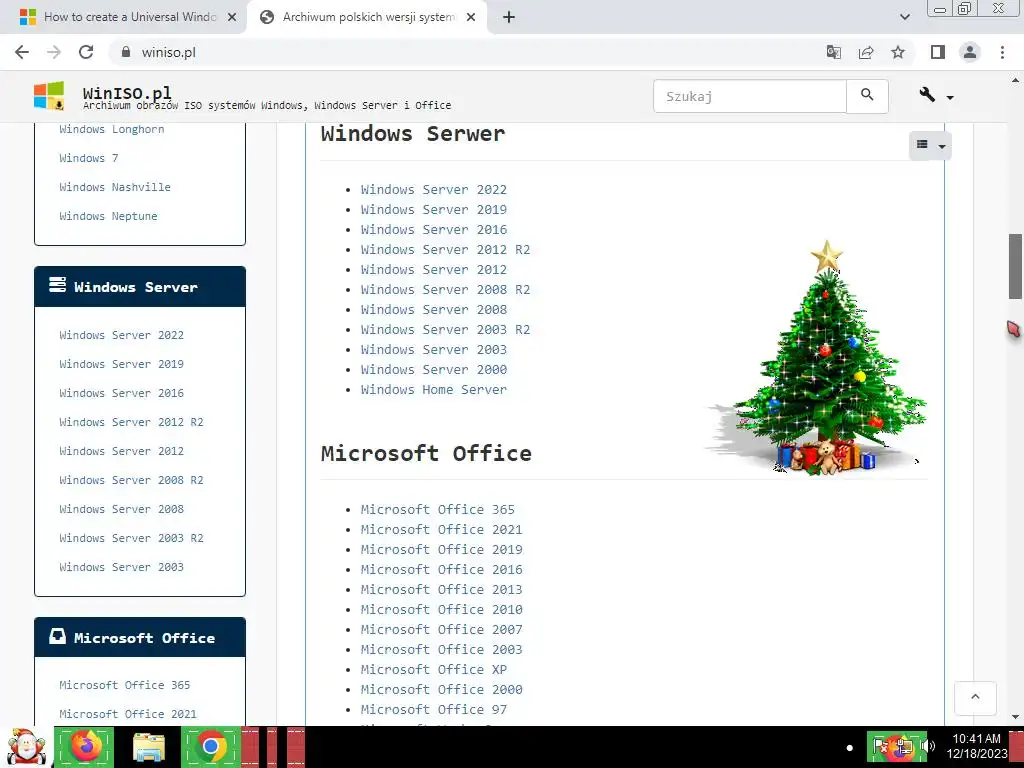Click the scroll-to-top arrow button

click(975, 697)
